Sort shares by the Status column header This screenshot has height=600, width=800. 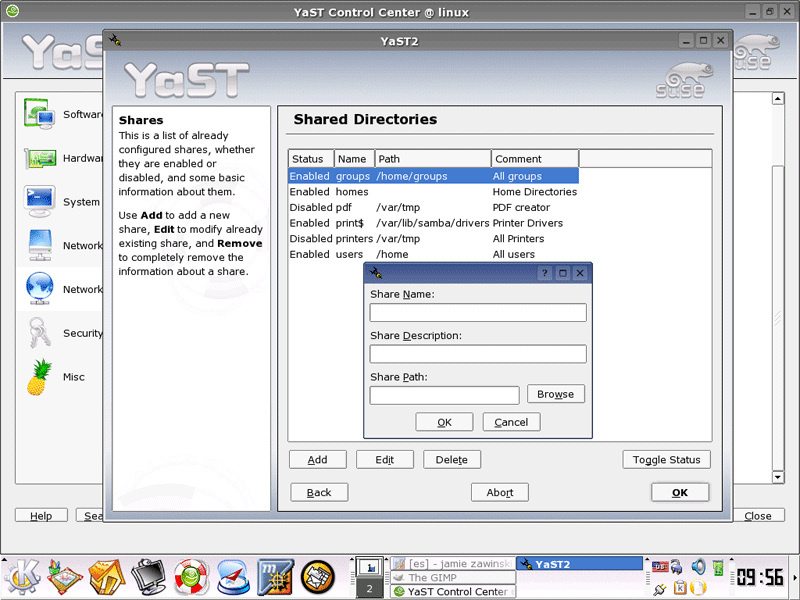click(311, 159)
